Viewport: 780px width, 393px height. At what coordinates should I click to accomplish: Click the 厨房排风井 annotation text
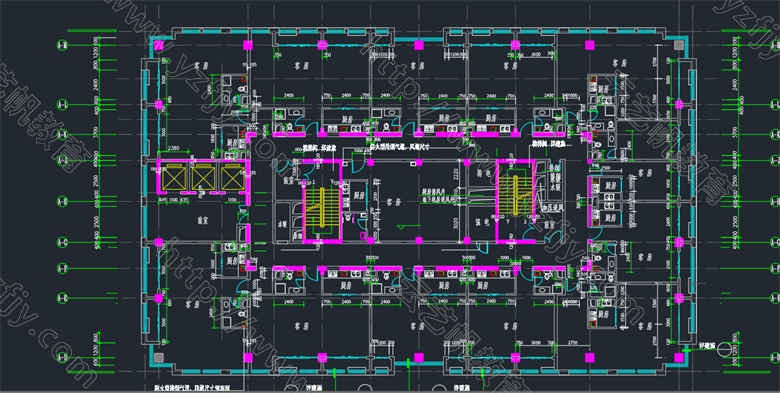[433, 191]
